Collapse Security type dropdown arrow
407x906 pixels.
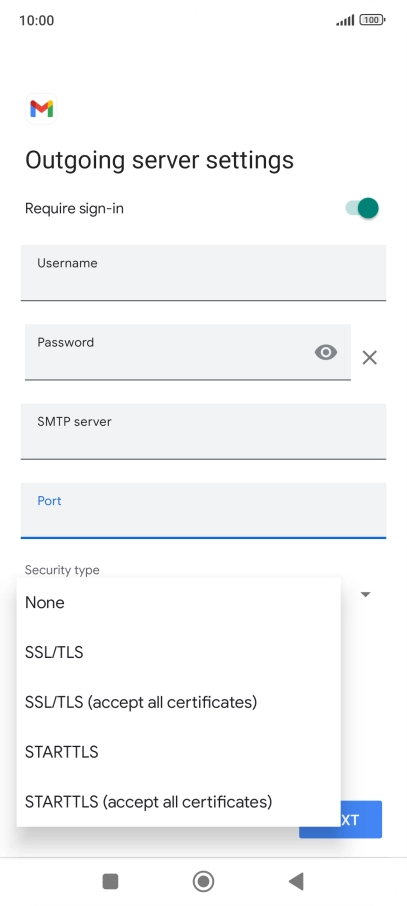365,594
